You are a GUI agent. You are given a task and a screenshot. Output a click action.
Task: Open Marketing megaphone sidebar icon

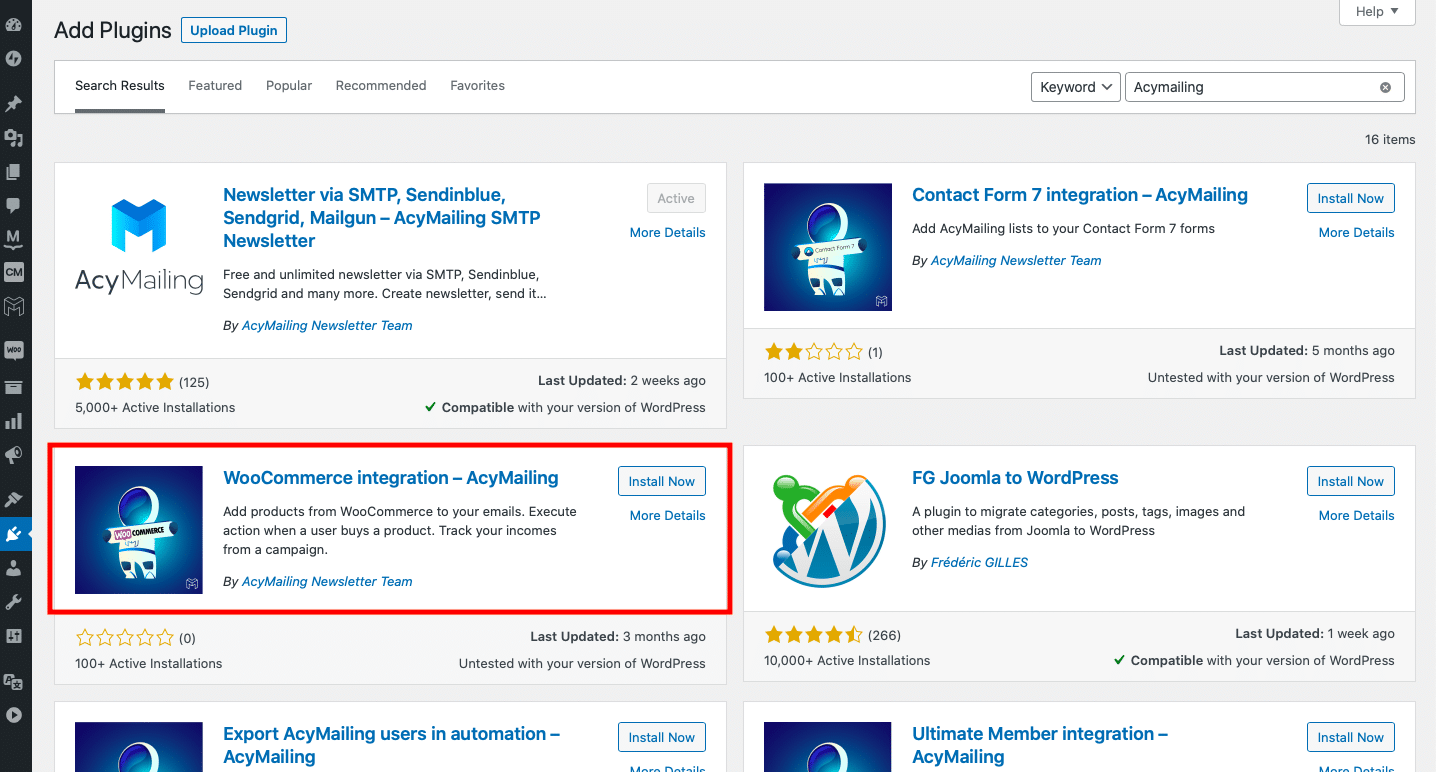click(14, 455)
